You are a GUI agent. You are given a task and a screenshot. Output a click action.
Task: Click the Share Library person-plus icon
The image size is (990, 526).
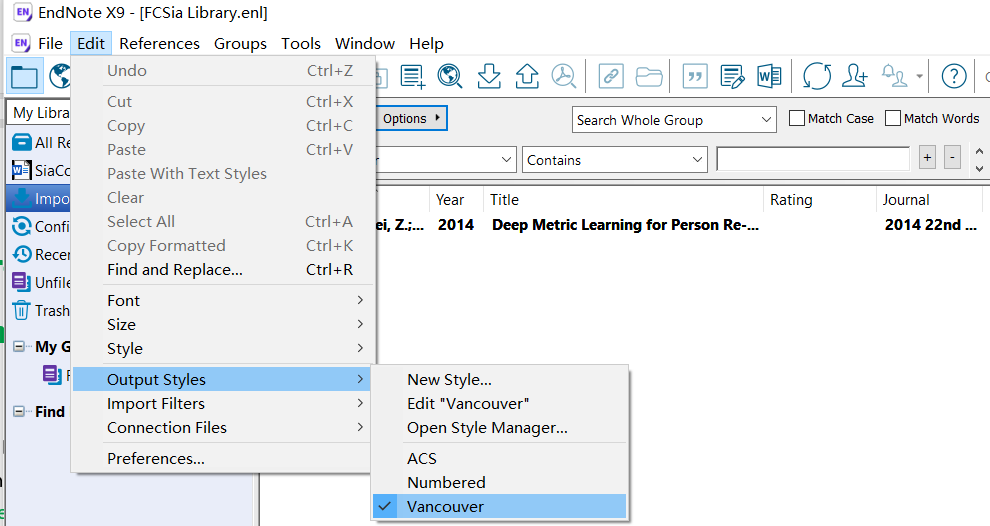point(854,76)
